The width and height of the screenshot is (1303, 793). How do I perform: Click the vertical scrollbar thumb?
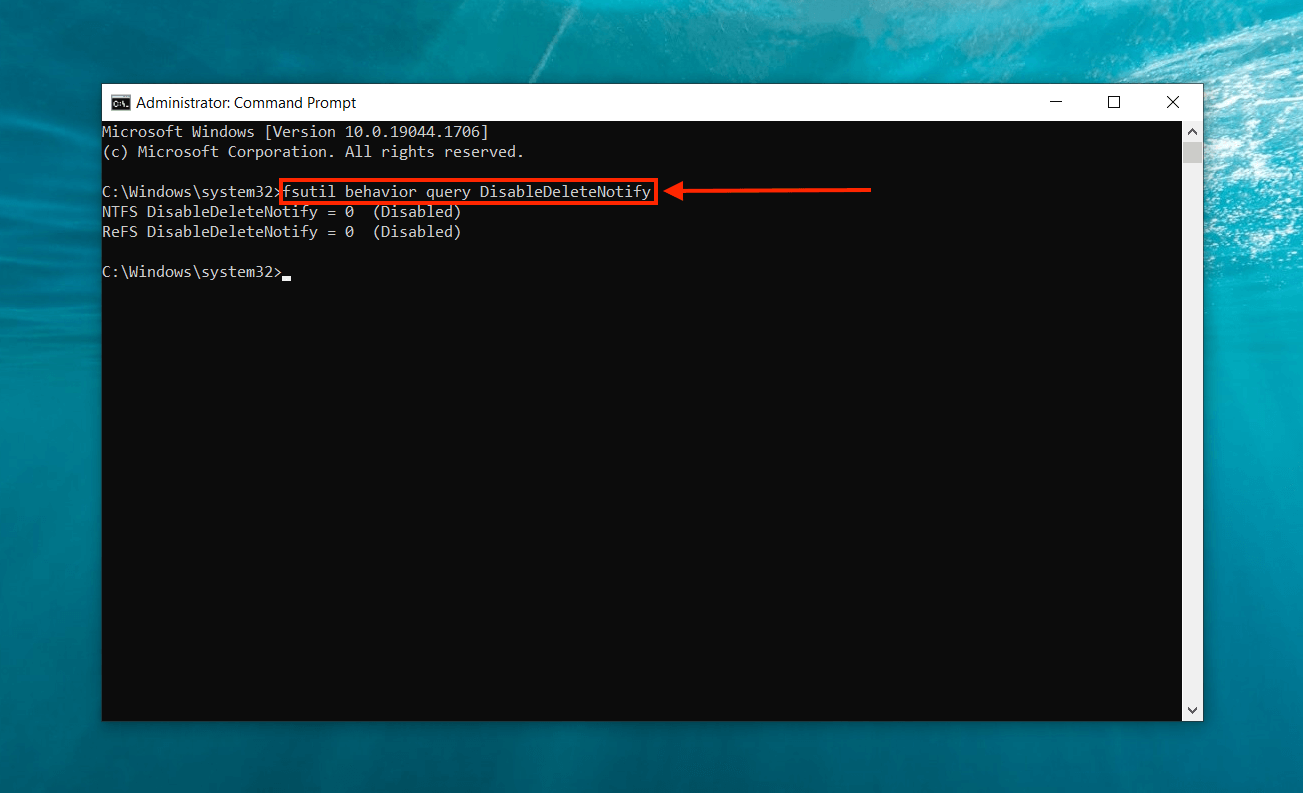tap(1192, 152)
